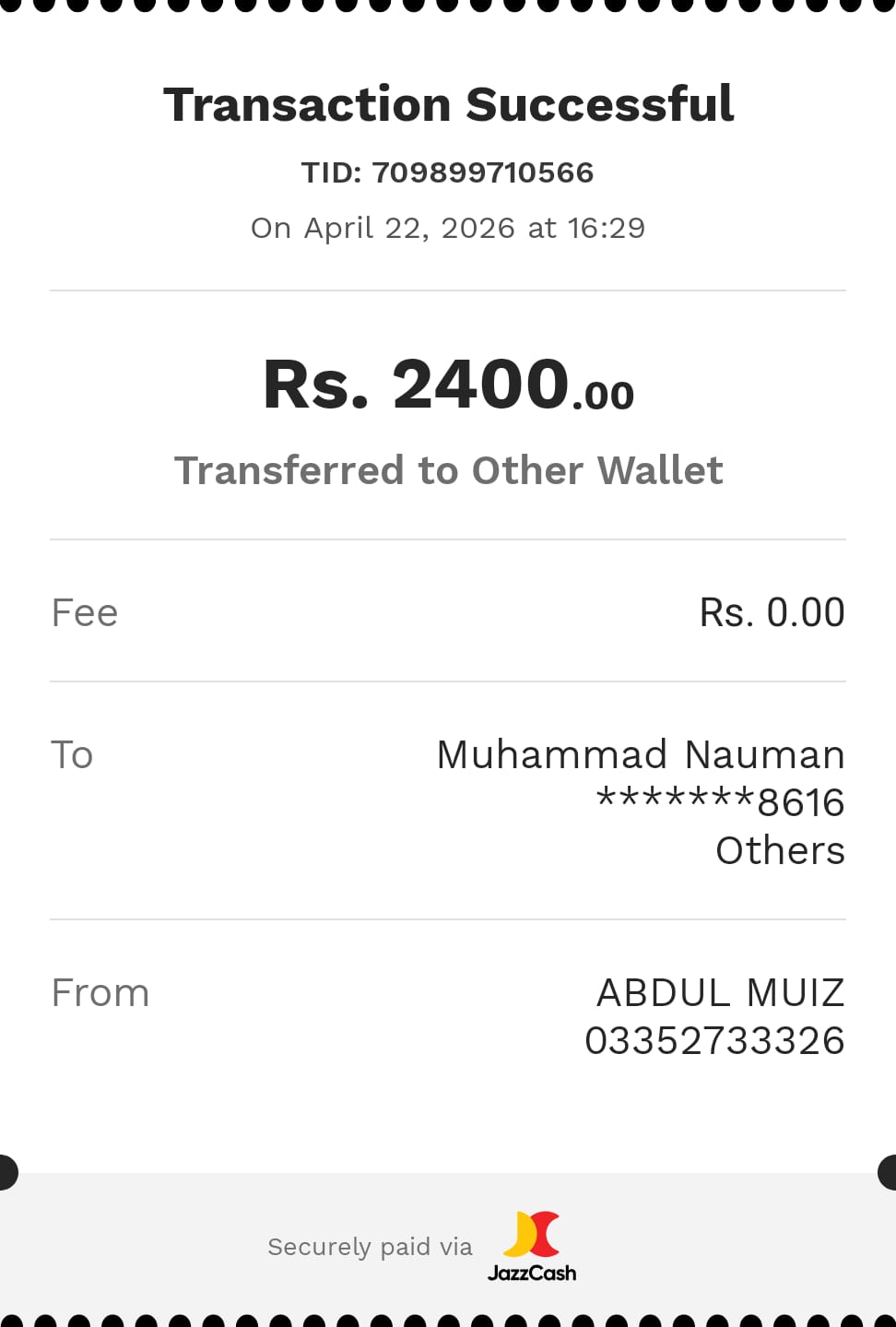Select the Fee label
This screenshot has width=896, height=1327.
coord(85,613)
